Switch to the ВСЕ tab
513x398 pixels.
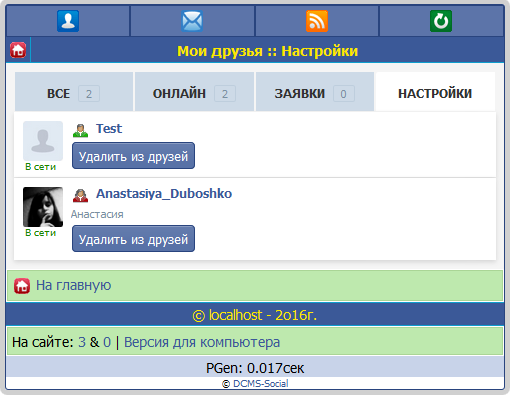(74, 92)
